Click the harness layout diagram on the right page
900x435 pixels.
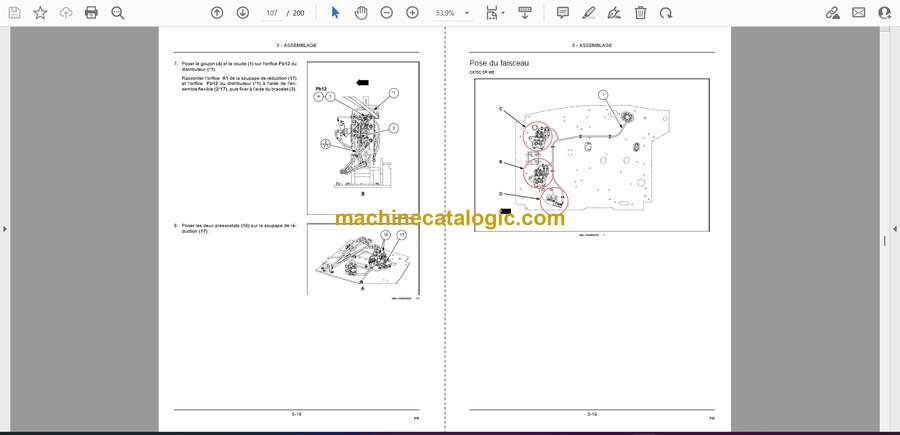pyautogui.click(x=592, y=155)
